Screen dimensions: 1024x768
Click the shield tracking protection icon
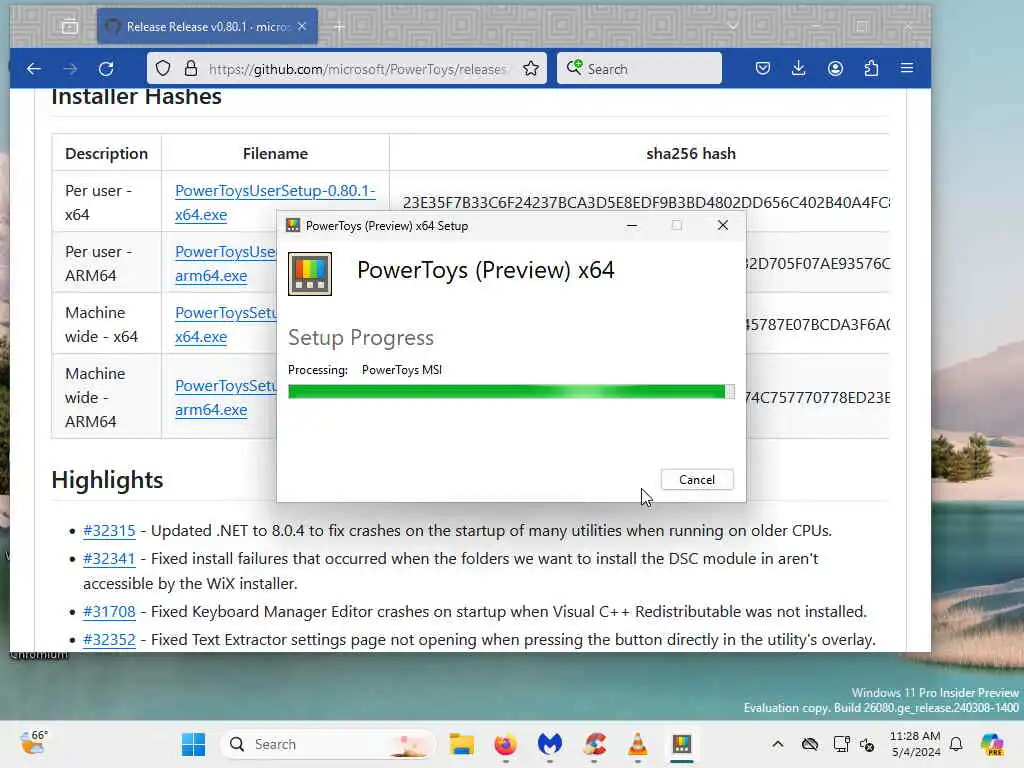(163, 69)
